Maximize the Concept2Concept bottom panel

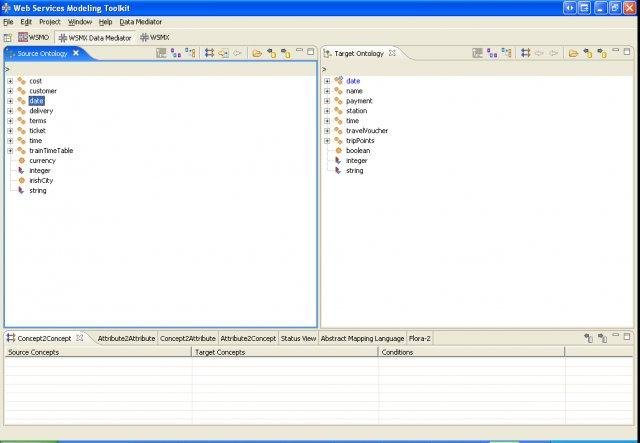(x=627, y=336)
